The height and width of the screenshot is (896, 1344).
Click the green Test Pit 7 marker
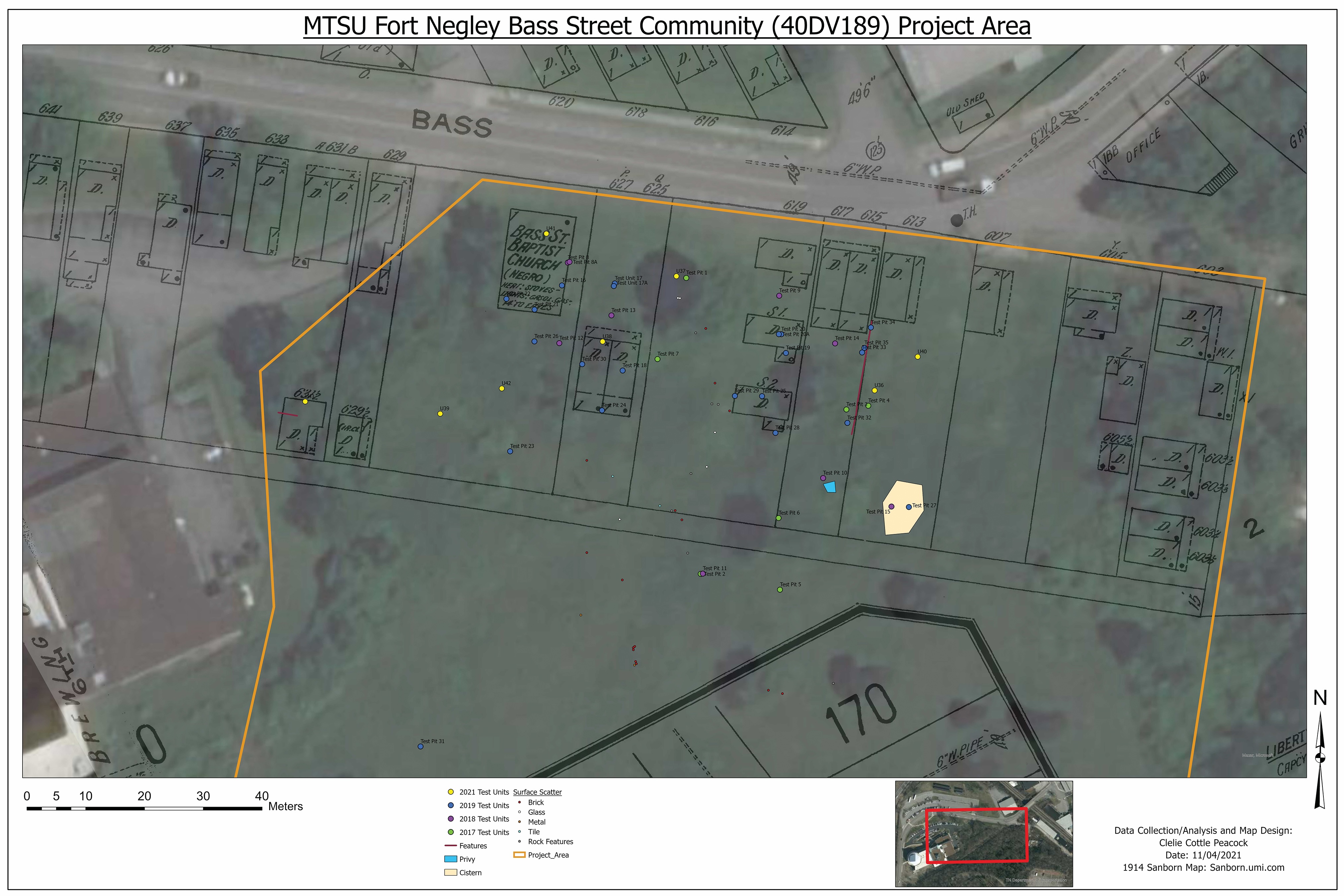[x=657, y=359]
